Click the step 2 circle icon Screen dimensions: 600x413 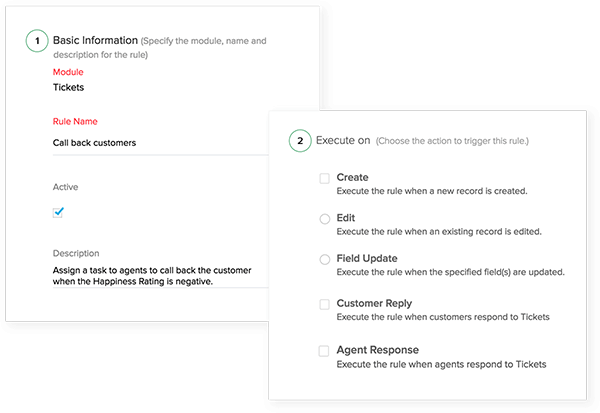297,141
